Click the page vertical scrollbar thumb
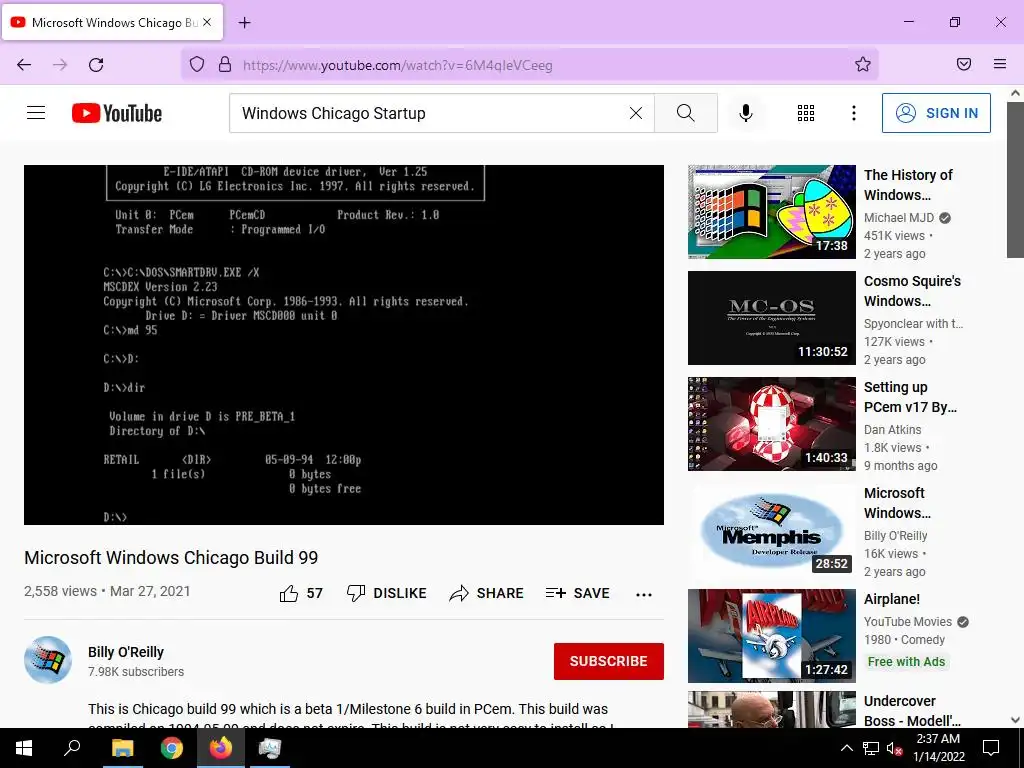The width and height of the screenshot is (1024, 768). (x=1015, y=180)
